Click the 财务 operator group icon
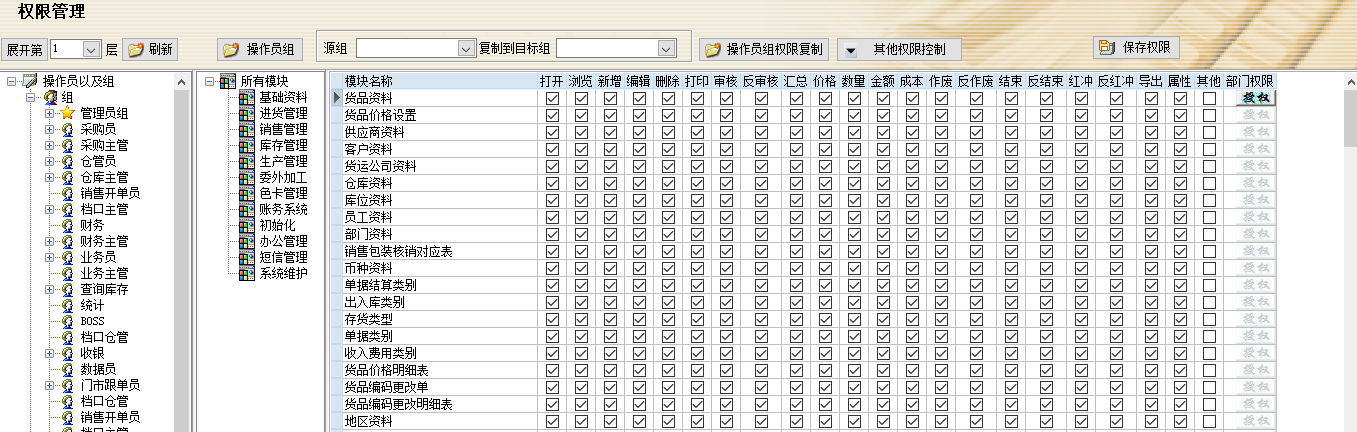Screen dimensions: 1357x432 (67, 225)
